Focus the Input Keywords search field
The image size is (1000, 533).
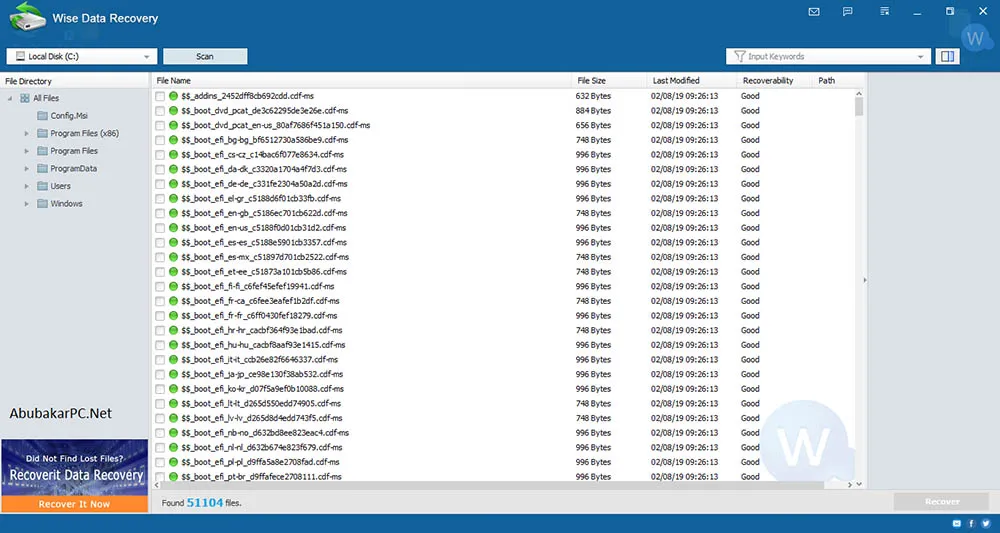click(x=829, y=56)
